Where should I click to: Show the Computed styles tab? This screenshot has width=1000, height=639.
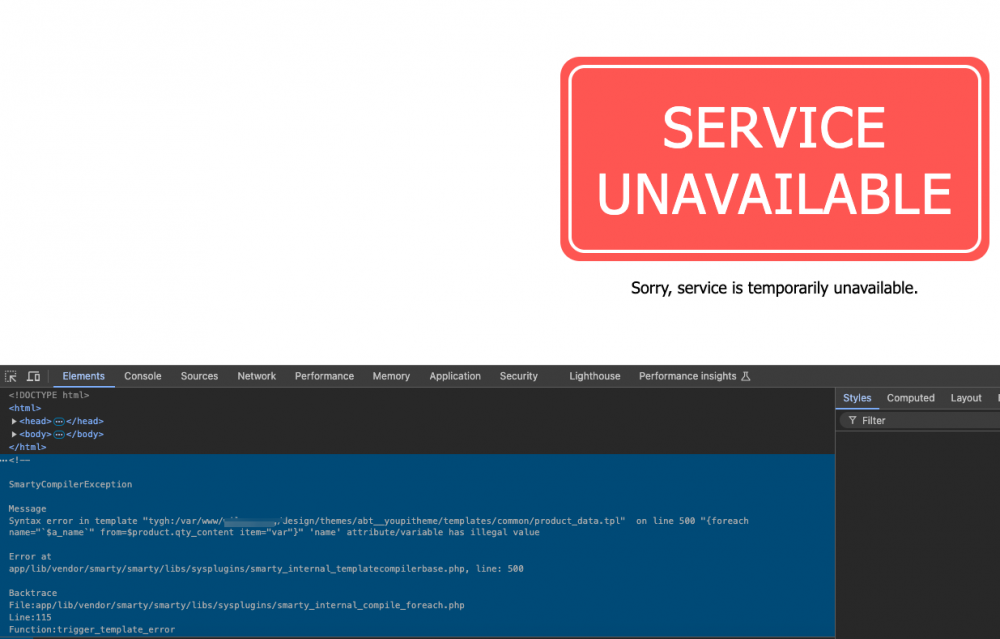910,398
